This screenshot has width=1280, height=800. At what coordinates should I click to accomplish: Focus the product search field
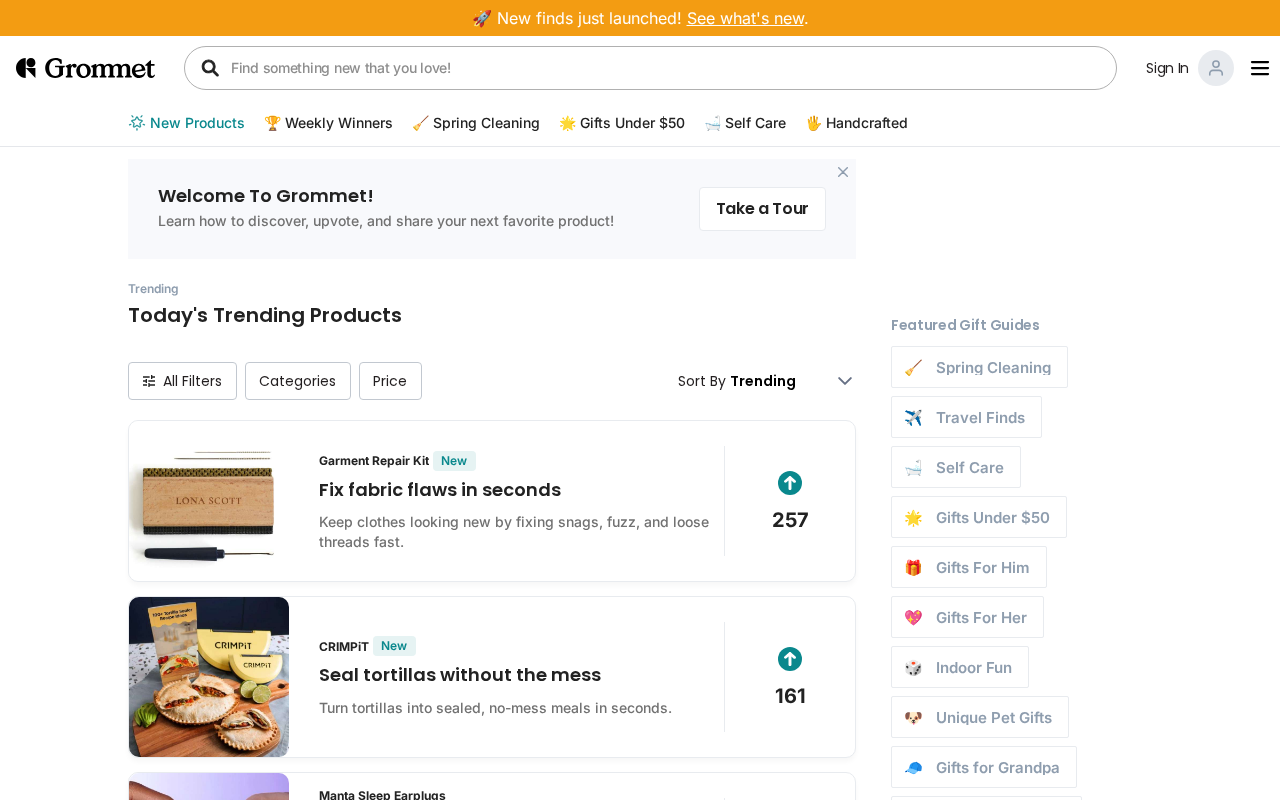(660, 68)
